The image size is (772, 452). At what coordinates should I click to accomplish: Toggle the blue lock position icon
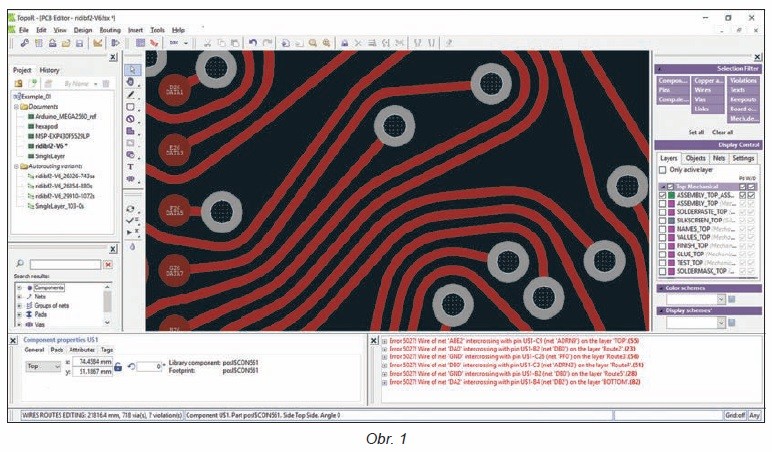[118, 366]
